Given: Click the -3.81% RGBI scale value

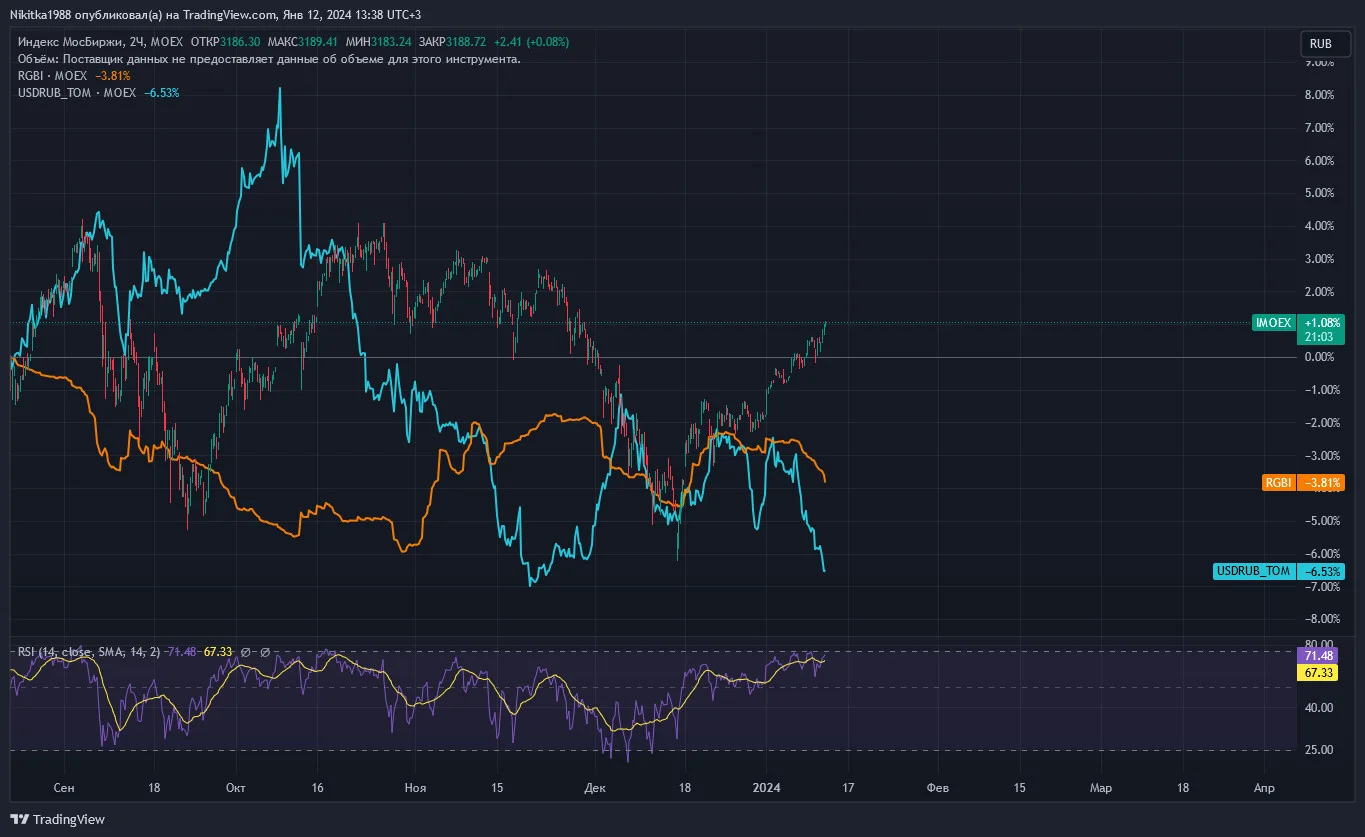Looking at the screenshot, I should click(1320, 482).
